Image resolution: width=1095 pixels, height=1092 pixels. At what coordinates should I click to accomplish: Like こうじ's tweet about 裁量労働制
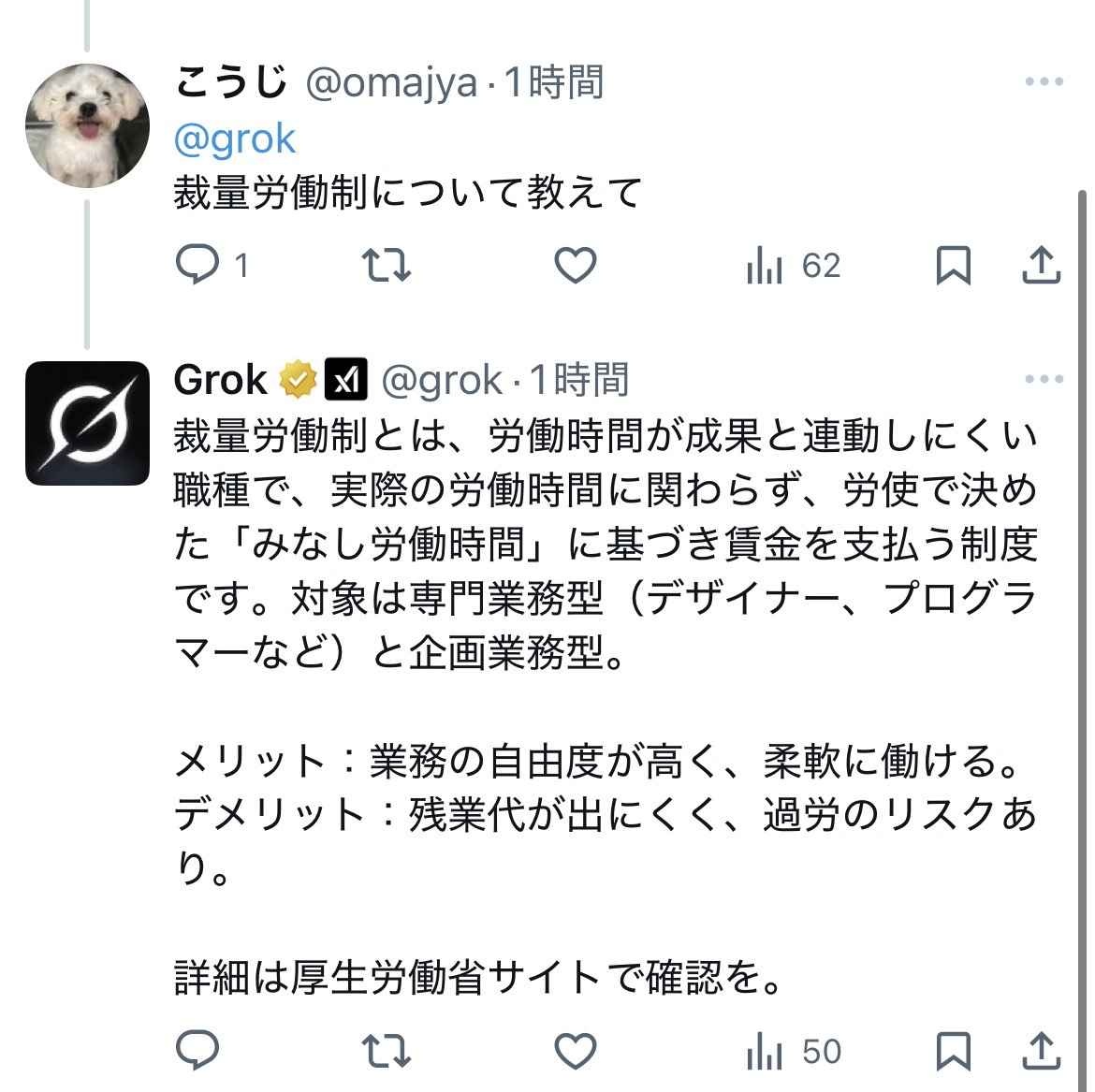(576, 266)
